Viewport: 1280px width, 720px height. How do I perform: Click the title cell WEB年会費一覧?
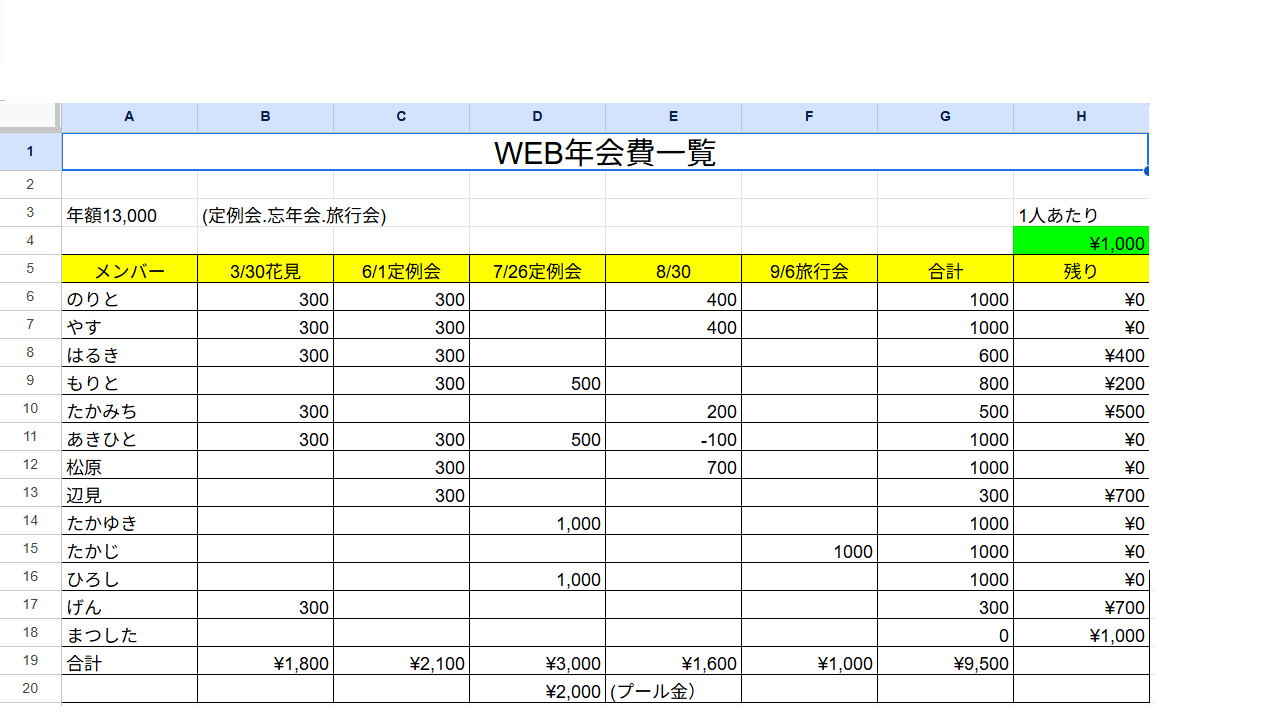605,153
